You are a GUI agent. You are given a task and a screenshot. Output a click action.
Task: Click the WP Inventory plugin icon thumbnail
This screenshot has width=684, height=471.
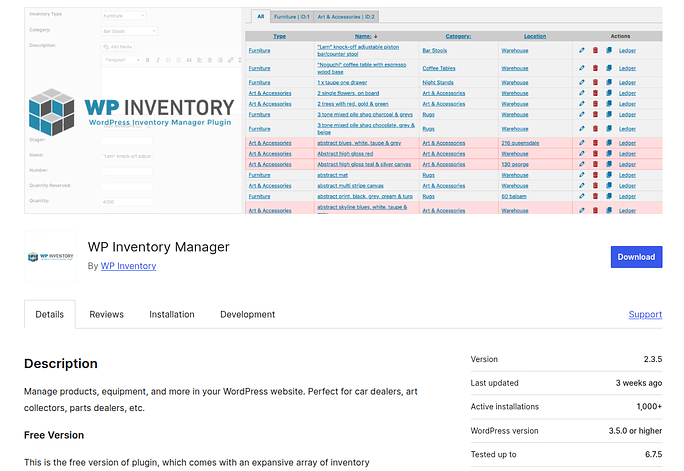(x=51, y=257)
